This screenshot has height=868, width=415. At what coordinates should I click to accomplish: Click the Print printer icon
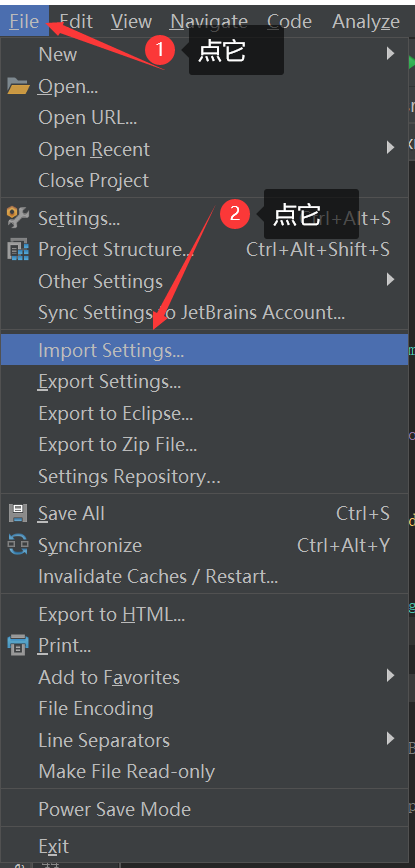pos(18,645)
